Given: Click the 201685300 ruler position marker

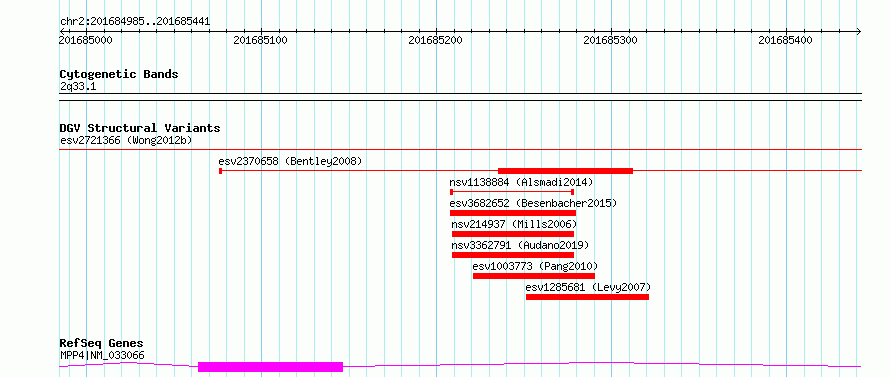Looking at the screenshot, I should [x=611, y=40].
